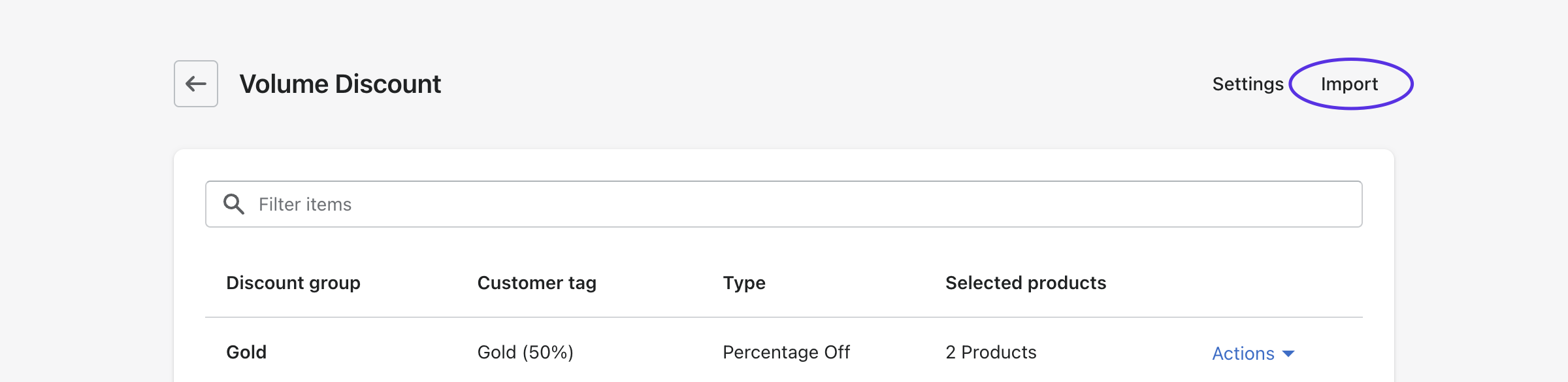Focus the Filter items search field
Viewport: 1568px width, 382px height.
[x=784, y=204]
